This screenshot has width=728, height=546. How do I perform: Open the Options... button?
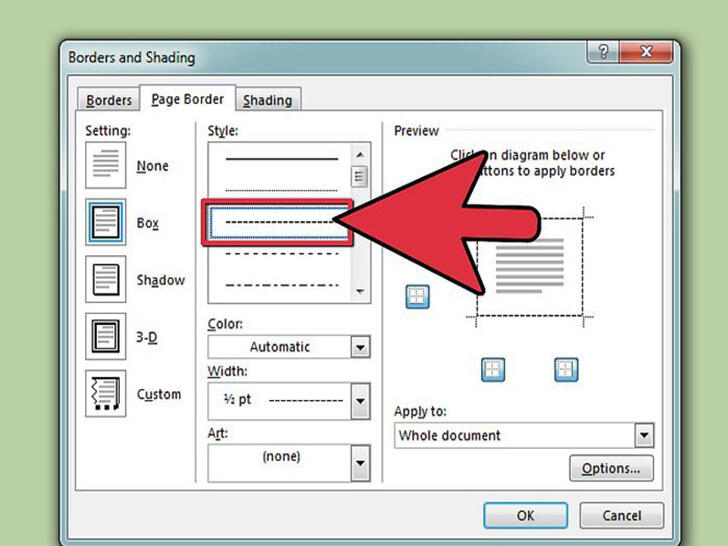(611, 468)
